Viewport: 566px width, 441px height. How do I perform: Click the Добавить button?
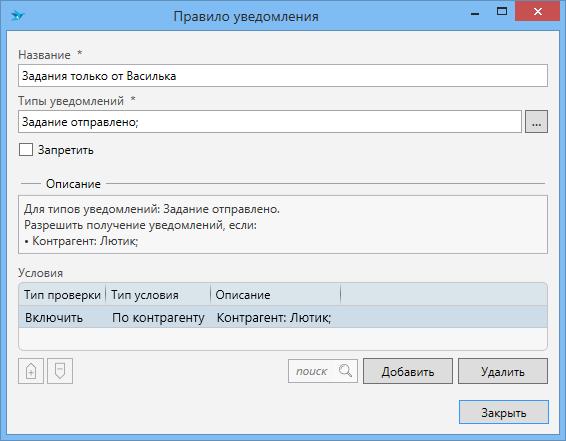(408, 371)
